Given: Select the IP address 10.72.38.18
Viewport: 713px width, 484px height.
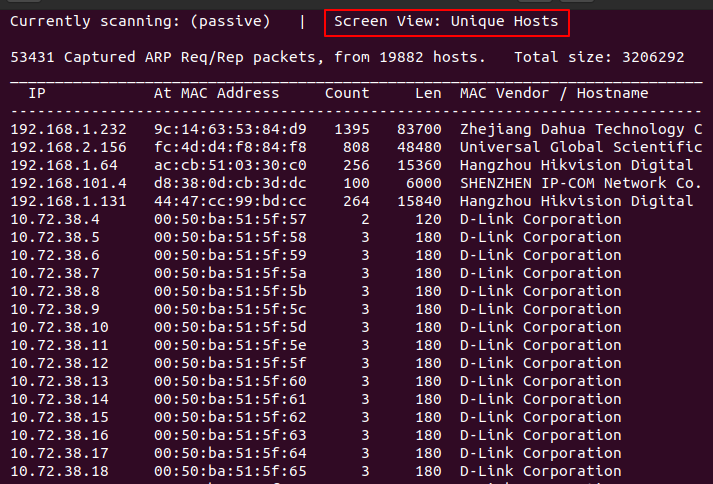Looking at the screenshot, I should pos(60,471).
